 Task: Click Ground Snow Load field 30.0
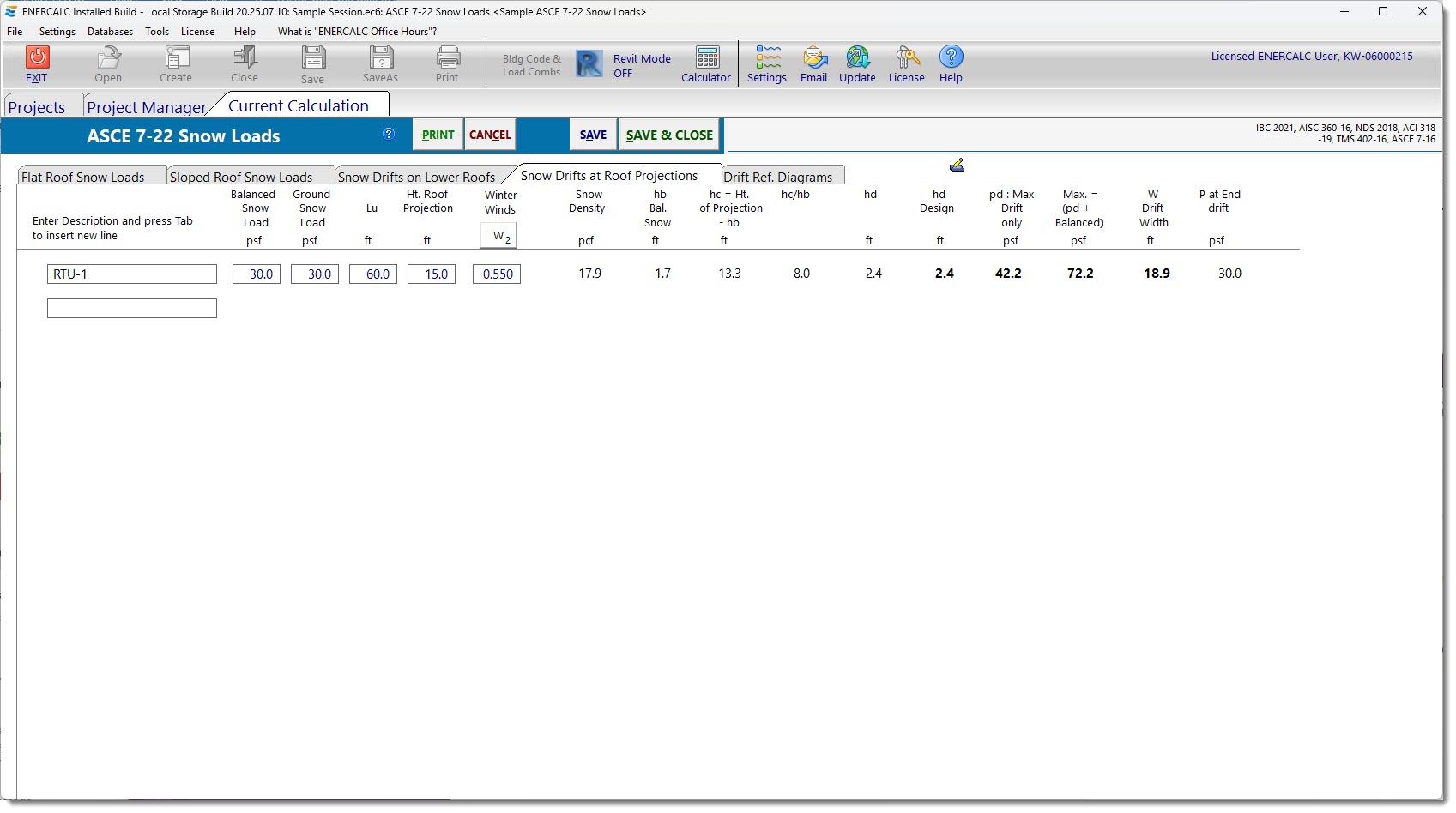(x=315, y=274)
